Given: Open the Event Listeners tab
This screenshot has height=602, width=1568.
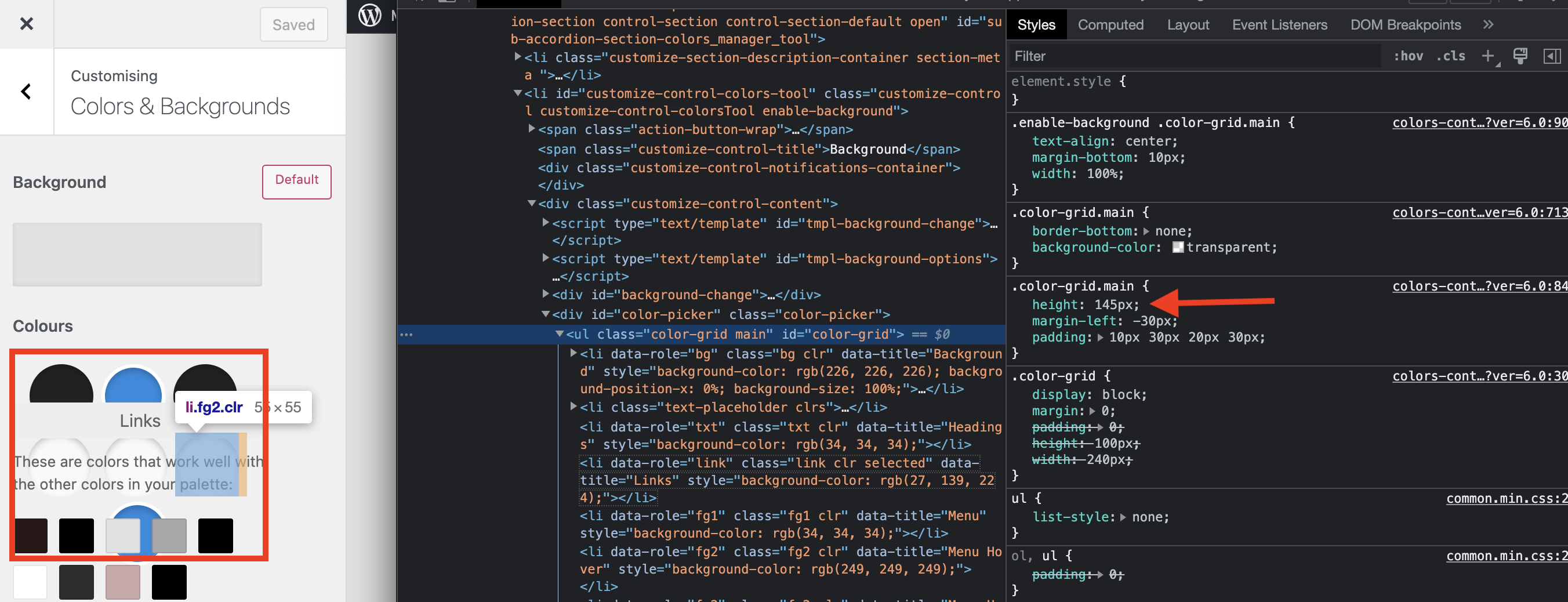Looking at the screenshot, I should coord(1279,24).
